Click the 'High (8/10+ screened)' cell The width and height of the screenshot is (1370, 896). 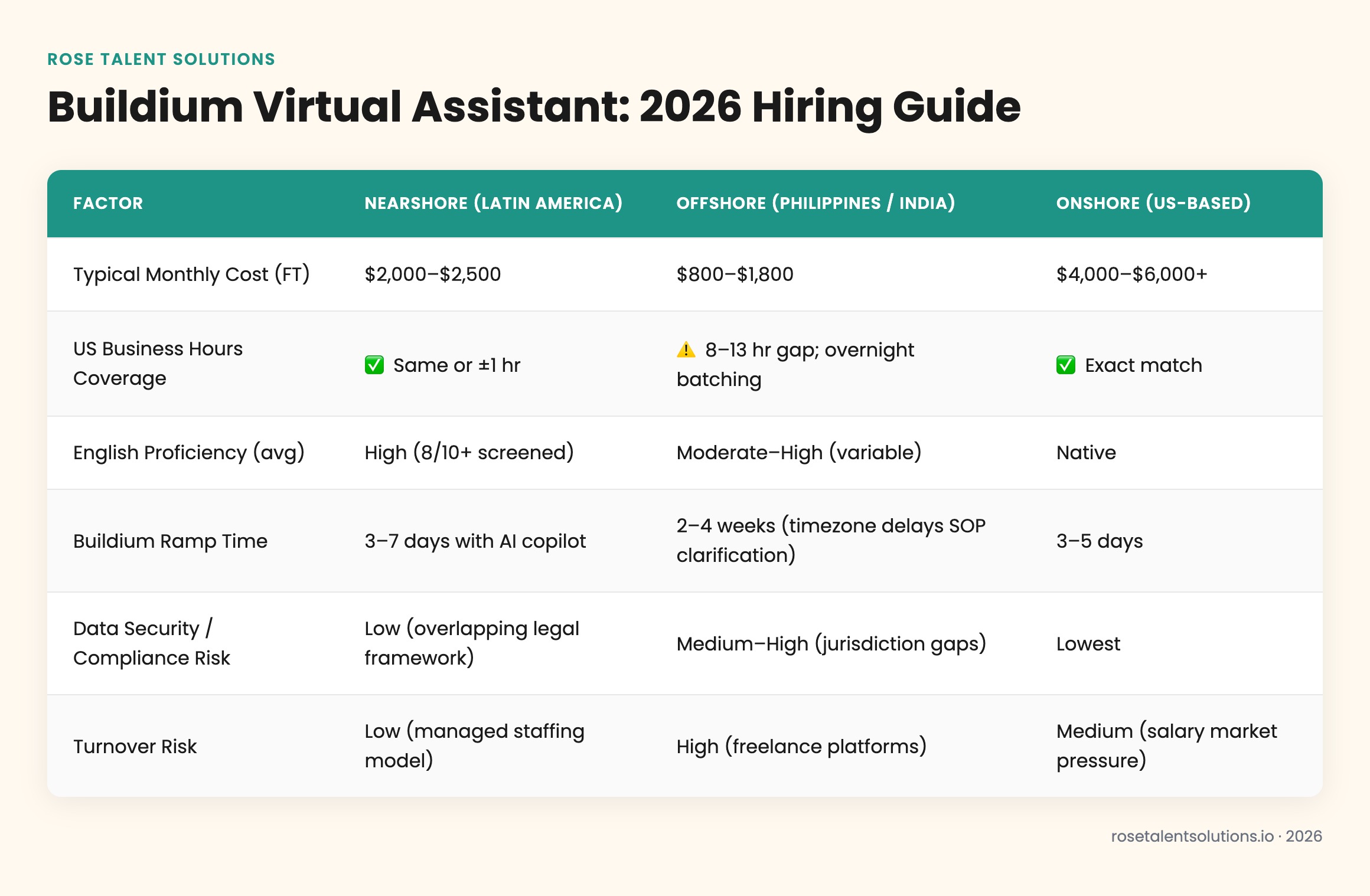(x=469, y=453)
